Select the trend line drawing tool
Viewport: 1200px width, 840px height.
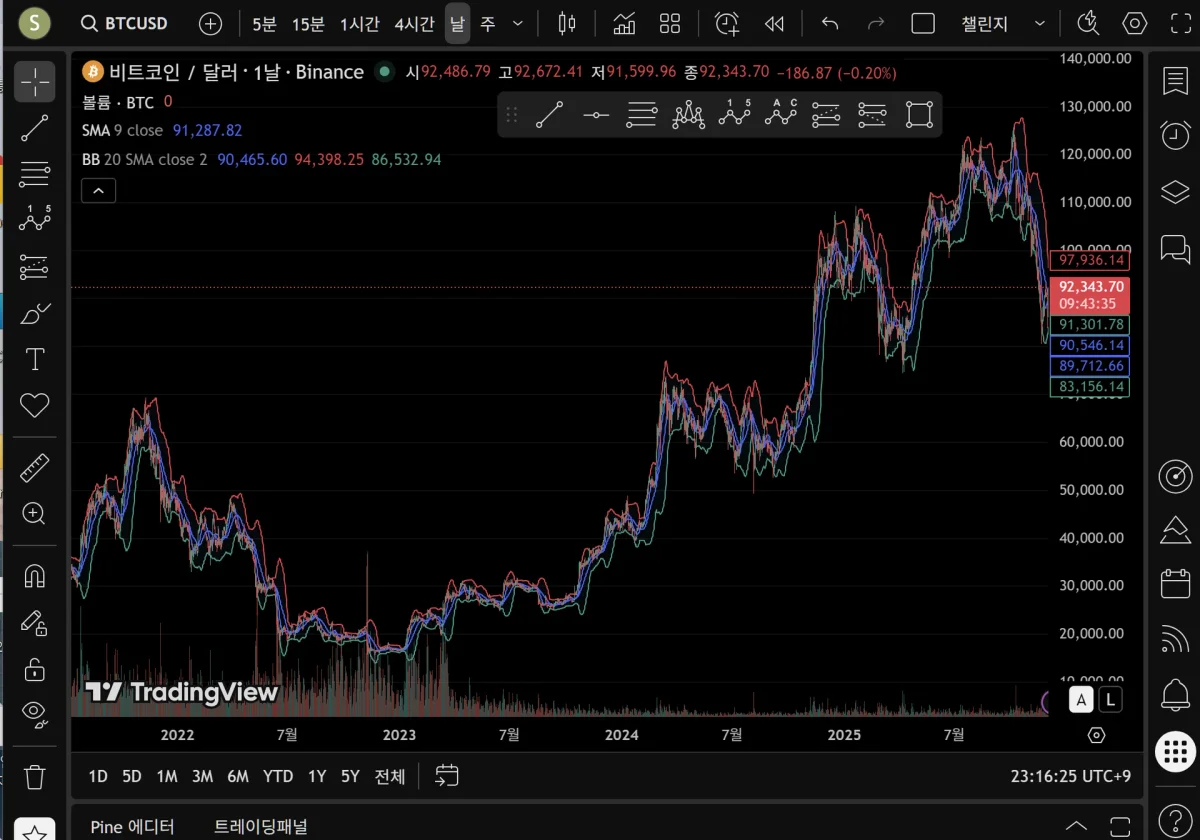pyautogui.click(x=35, y=127)
